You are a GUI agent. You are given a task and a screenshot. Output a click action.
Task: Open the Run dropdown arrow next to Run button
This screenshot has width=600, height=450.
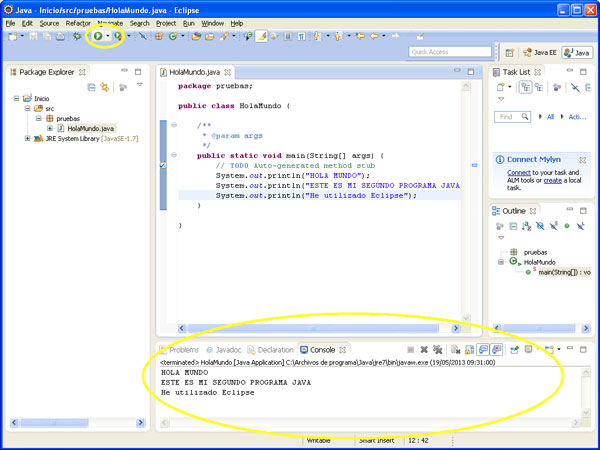pos(108,36)
